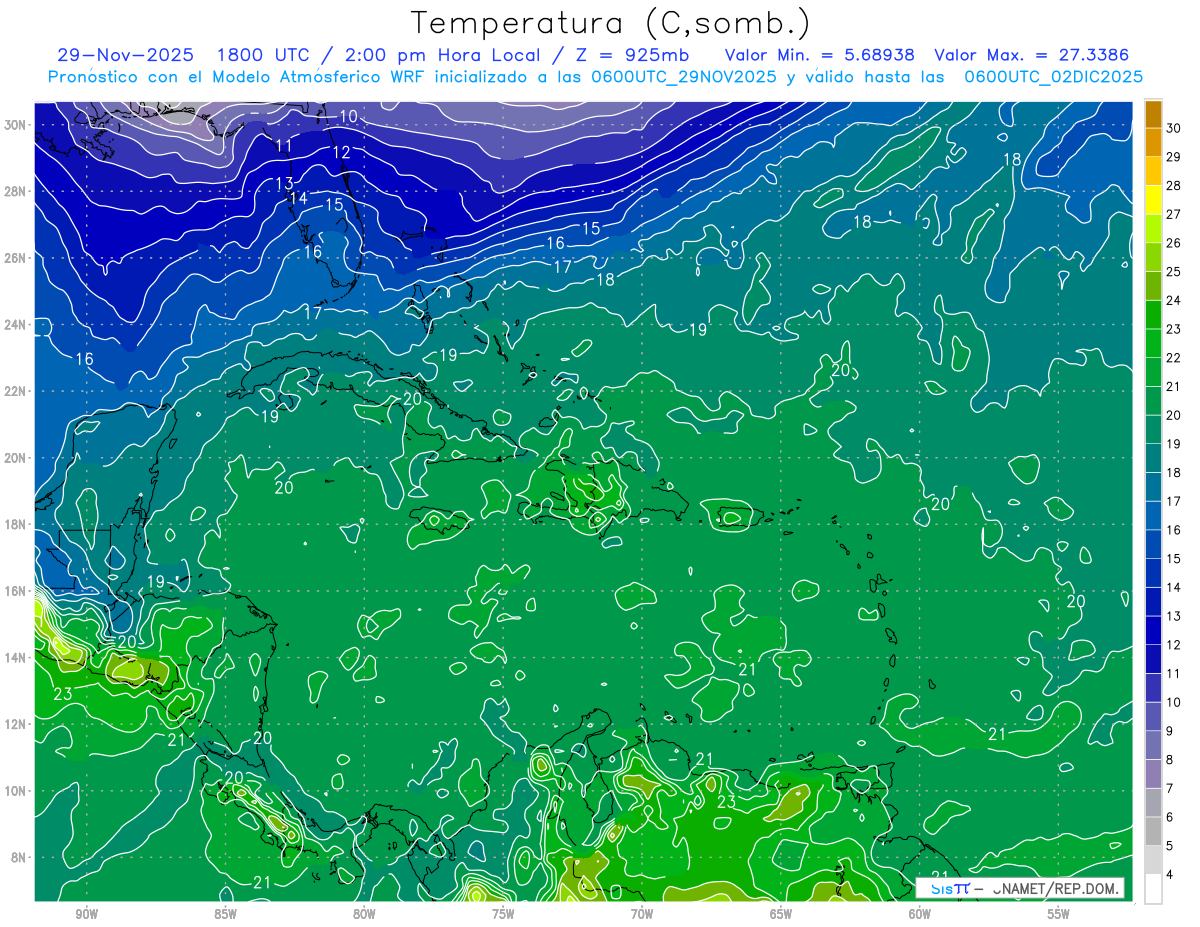
Task: Click the "80W" longitude axis label
Action: [x=364, y=914]
